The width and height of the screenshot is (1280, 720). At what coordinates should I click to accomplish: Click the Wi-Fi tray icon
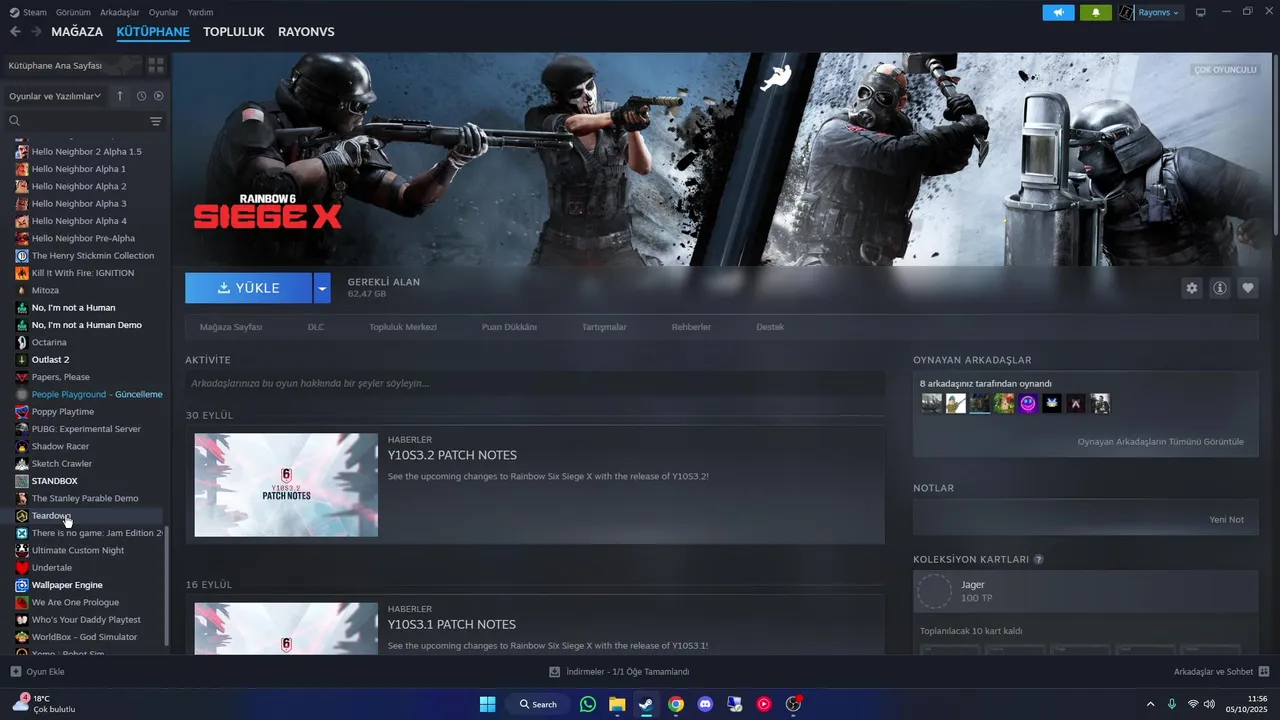point(1192,704)
